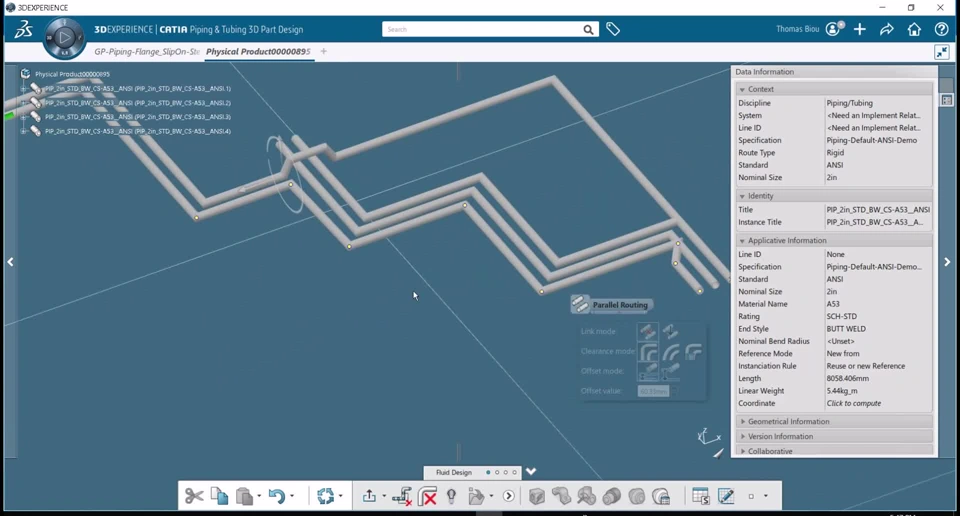The image size is (960, 516).
Task: Click the spreadsheet table icon
Action: pos(700,496)
